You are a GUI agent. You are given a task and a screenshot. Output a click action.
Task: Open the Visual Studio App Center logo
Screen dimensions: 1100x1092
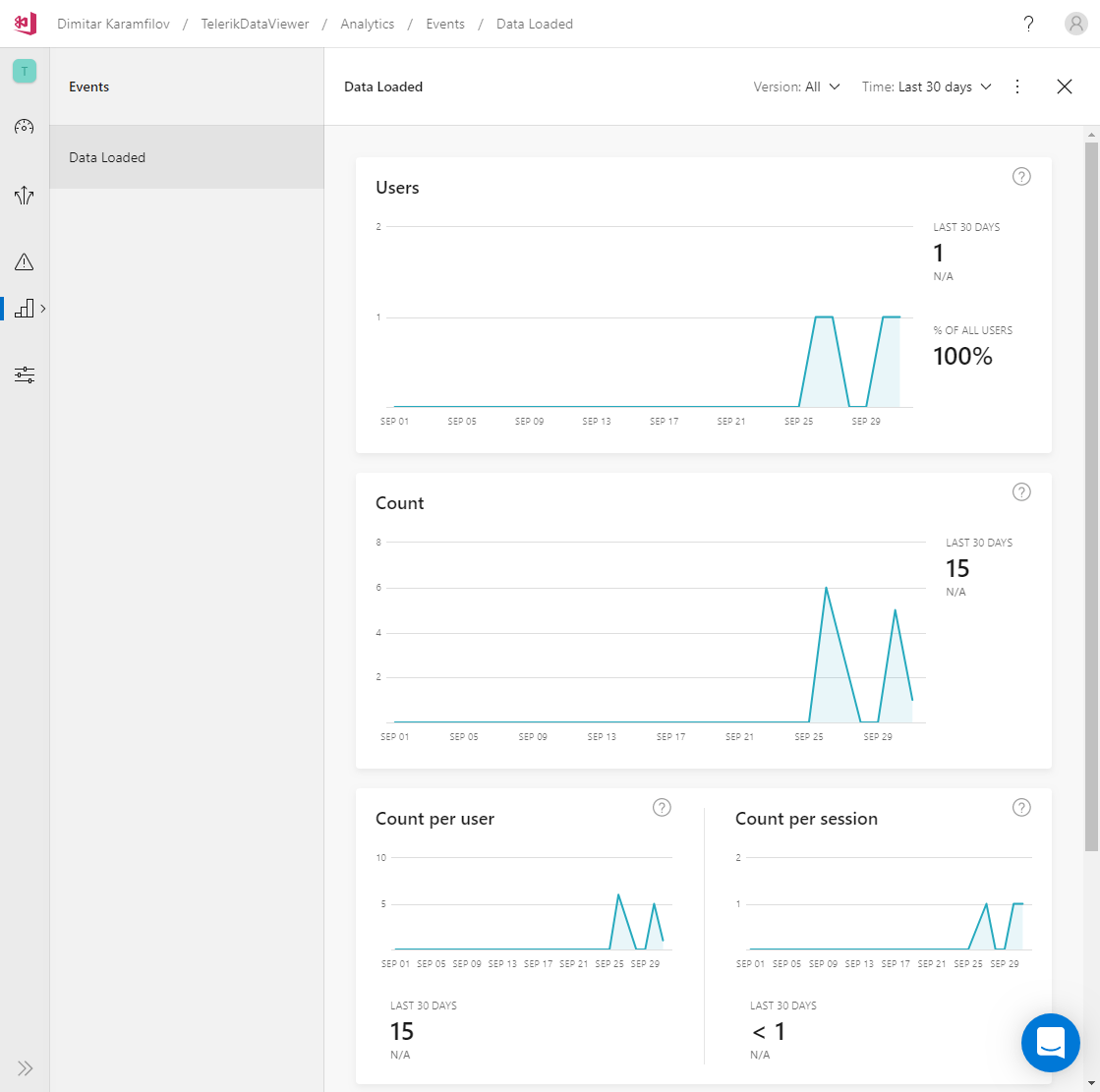coord(26,24)
